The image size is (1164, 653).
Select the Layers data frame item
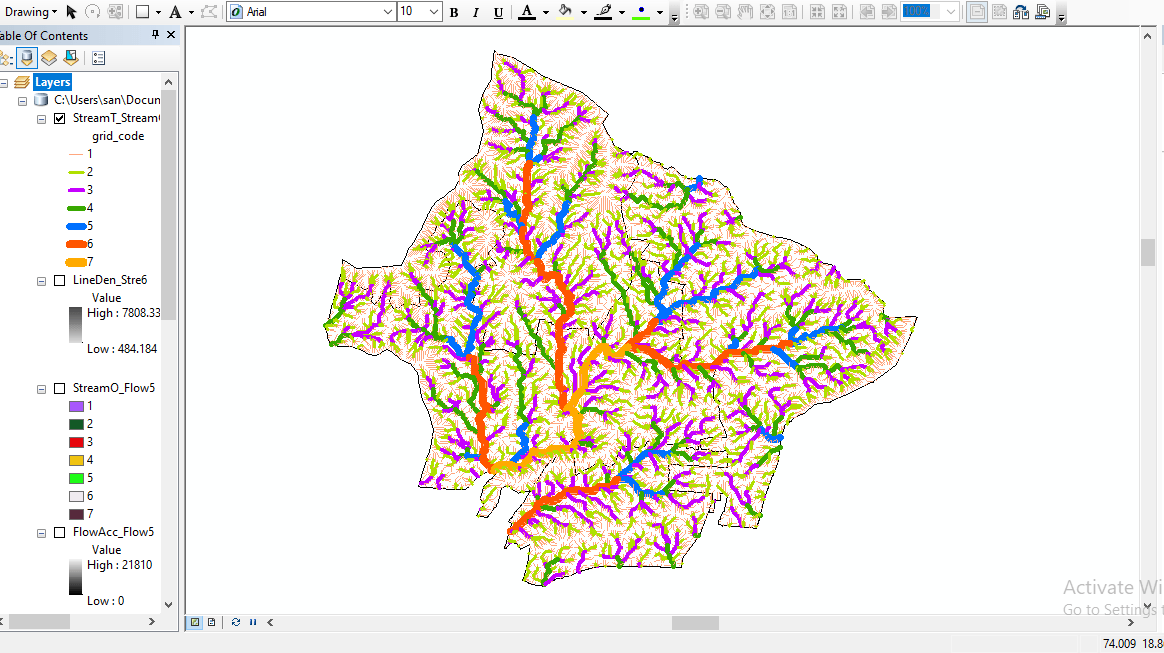pos(52,82)
